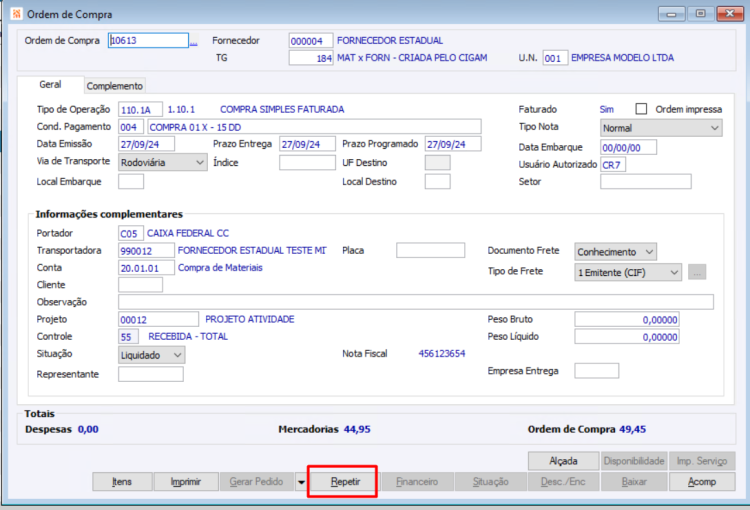Click the Imp. Serviço button
This screenshot has width=750, height=510.
point(702,461)
